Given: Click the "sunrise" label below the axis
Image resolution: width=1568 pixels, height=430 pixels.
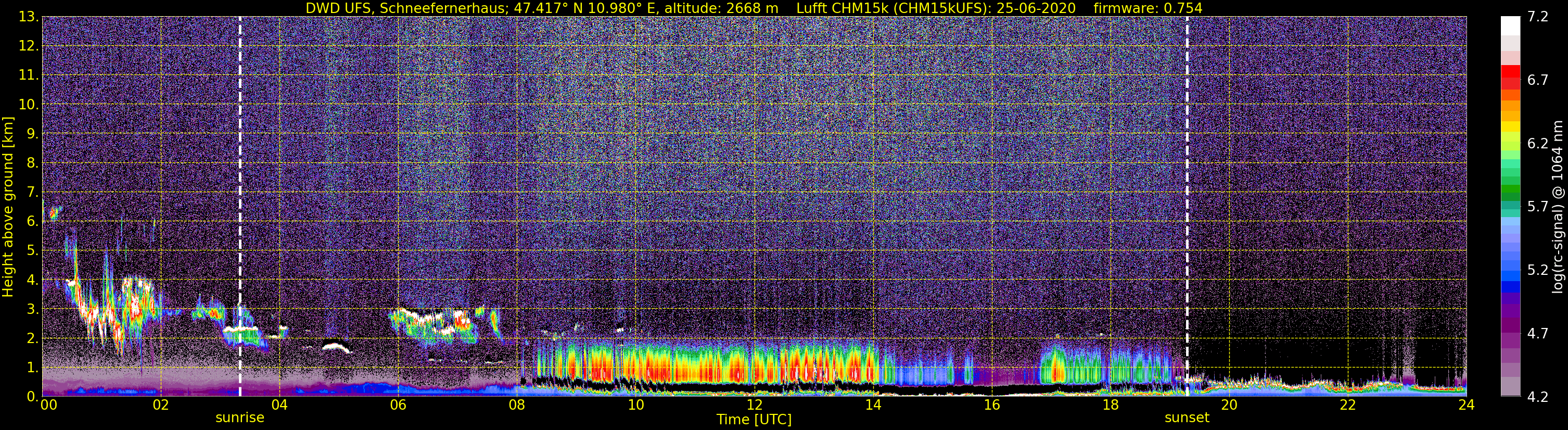Looking at the screenshot, I should point(240,418).
